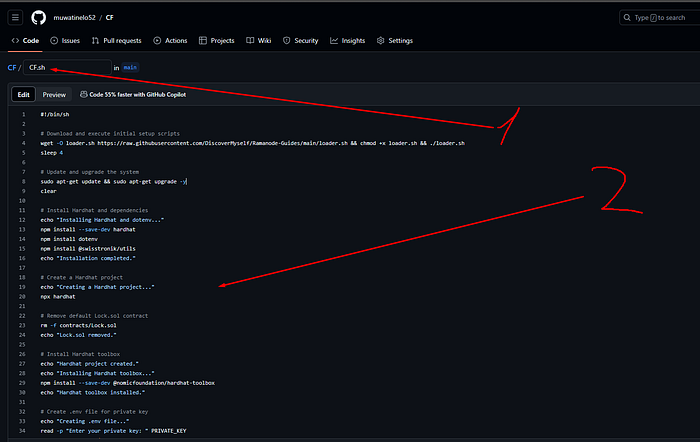
Task: Click the '# Install Hardhat and dependencies' comment
Action: click(x=94, y=210)
